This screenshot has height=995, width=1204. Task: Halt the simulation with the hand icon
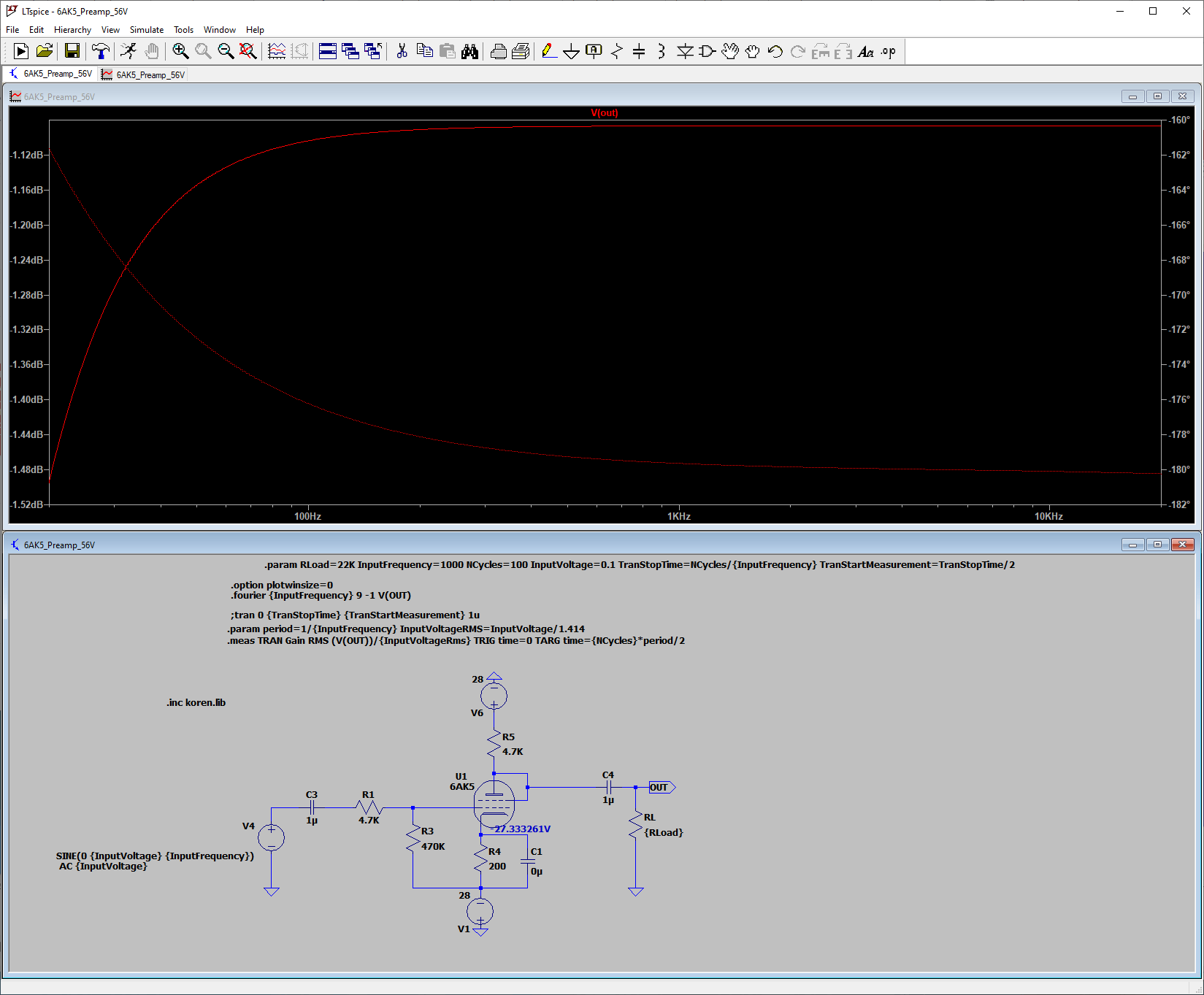(x=151, y=51)
